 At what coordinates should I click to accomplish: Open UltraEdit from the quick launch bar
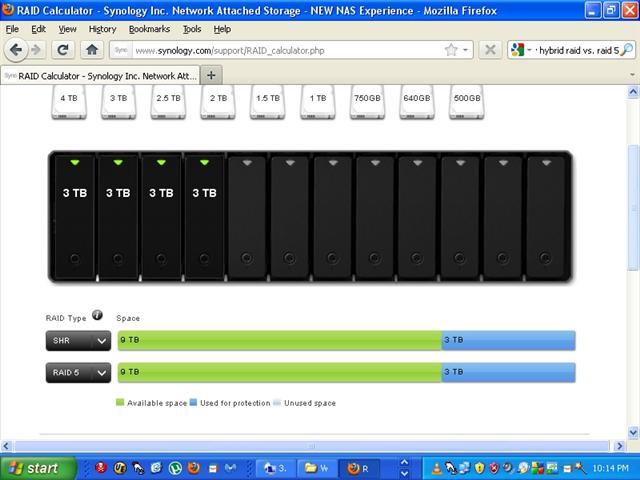click(120, 467)
